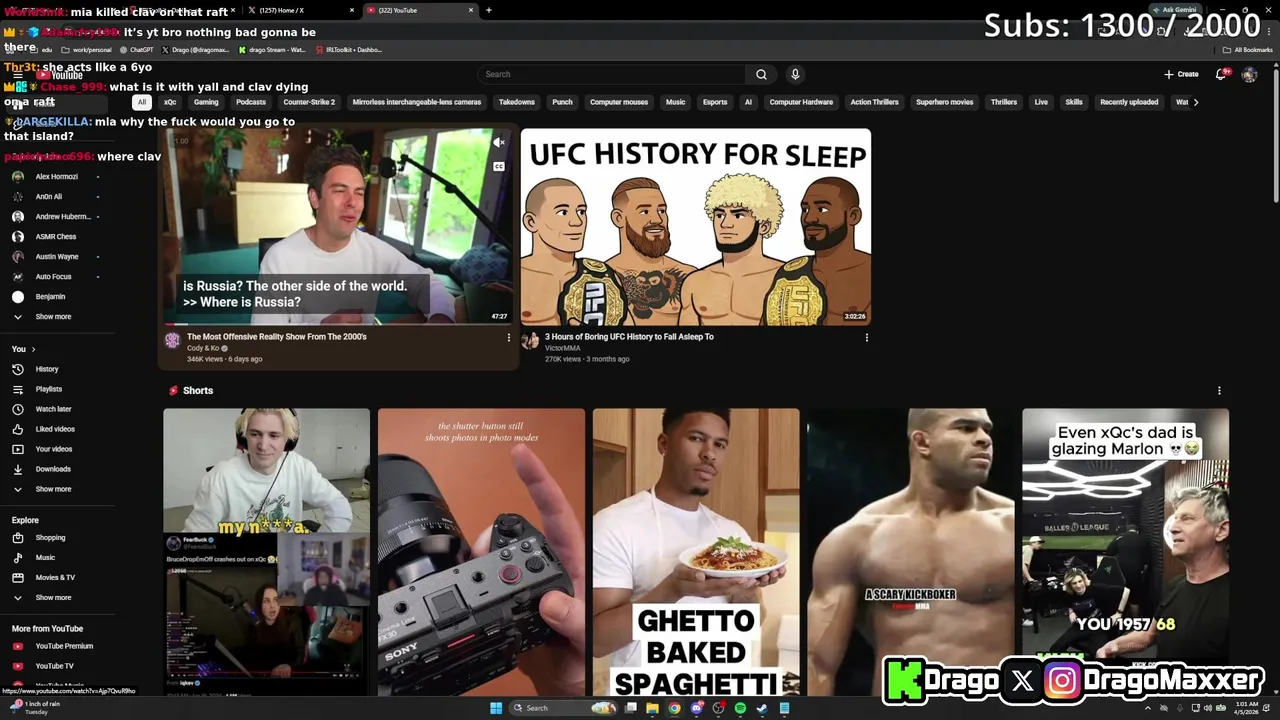This screenshot has height=720, width=1280.
Task: Open Spotify from the taskbar
Action: [x=740, y=708]
